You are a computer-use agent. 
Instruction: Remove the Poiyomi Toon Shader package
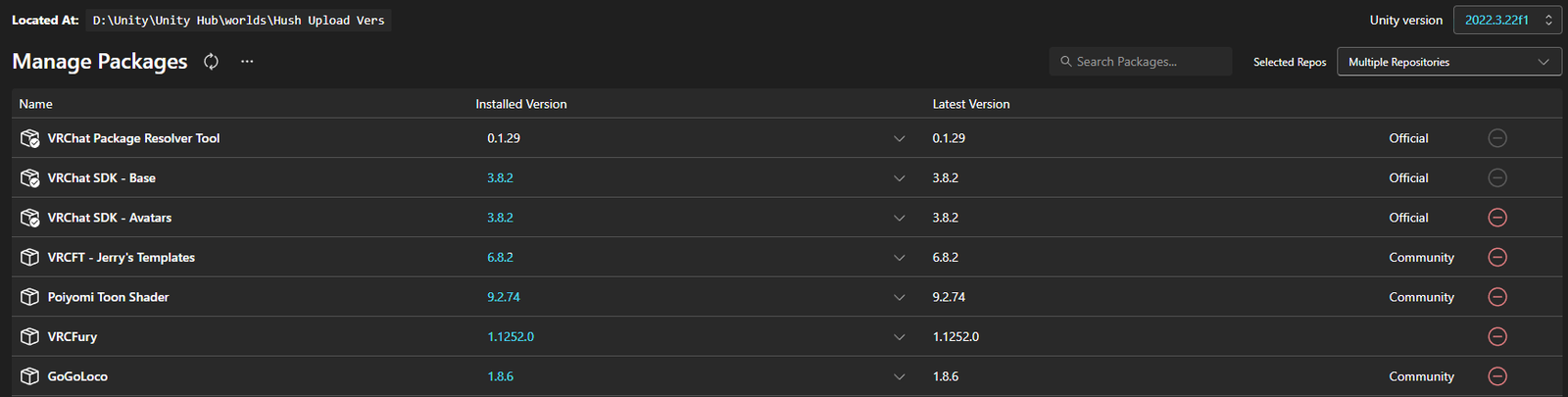[1497, 297]
